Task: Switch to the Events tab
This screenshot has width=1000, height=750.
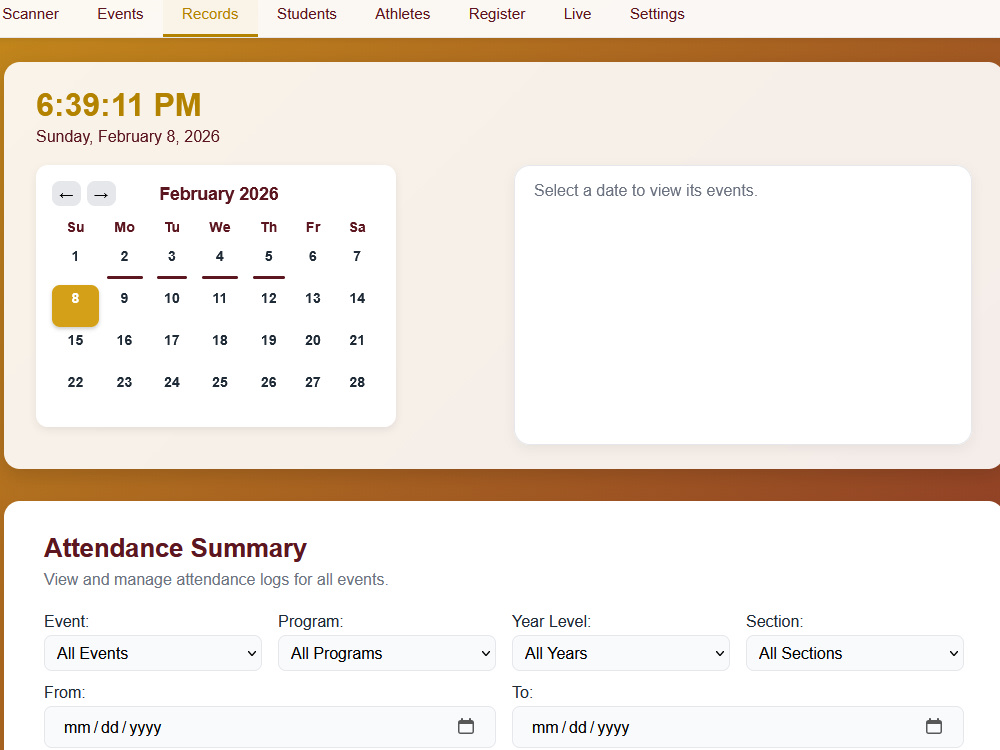Action: tap(120, 14)
